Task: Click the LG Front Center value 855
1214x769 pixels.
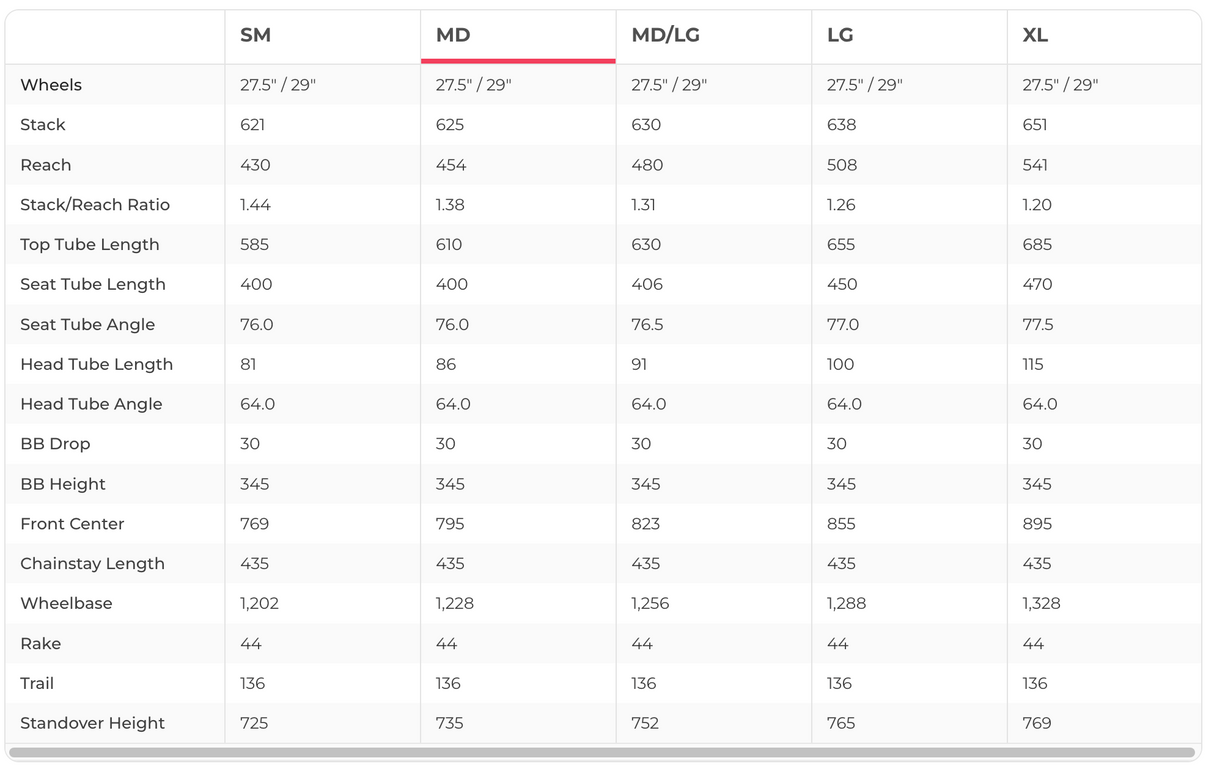Action: point(841,524)
